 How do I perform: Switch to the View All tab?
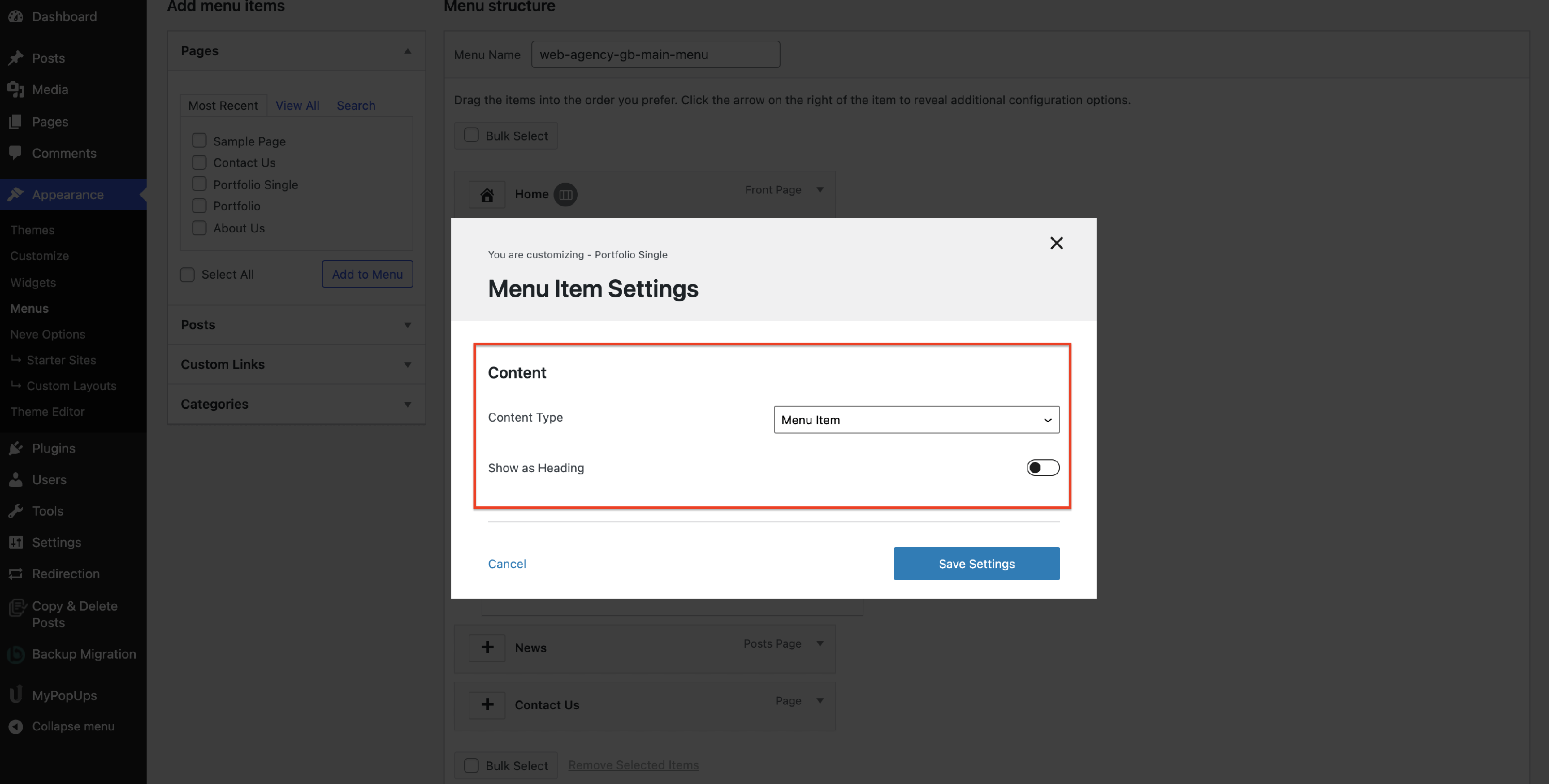point(297,106)
